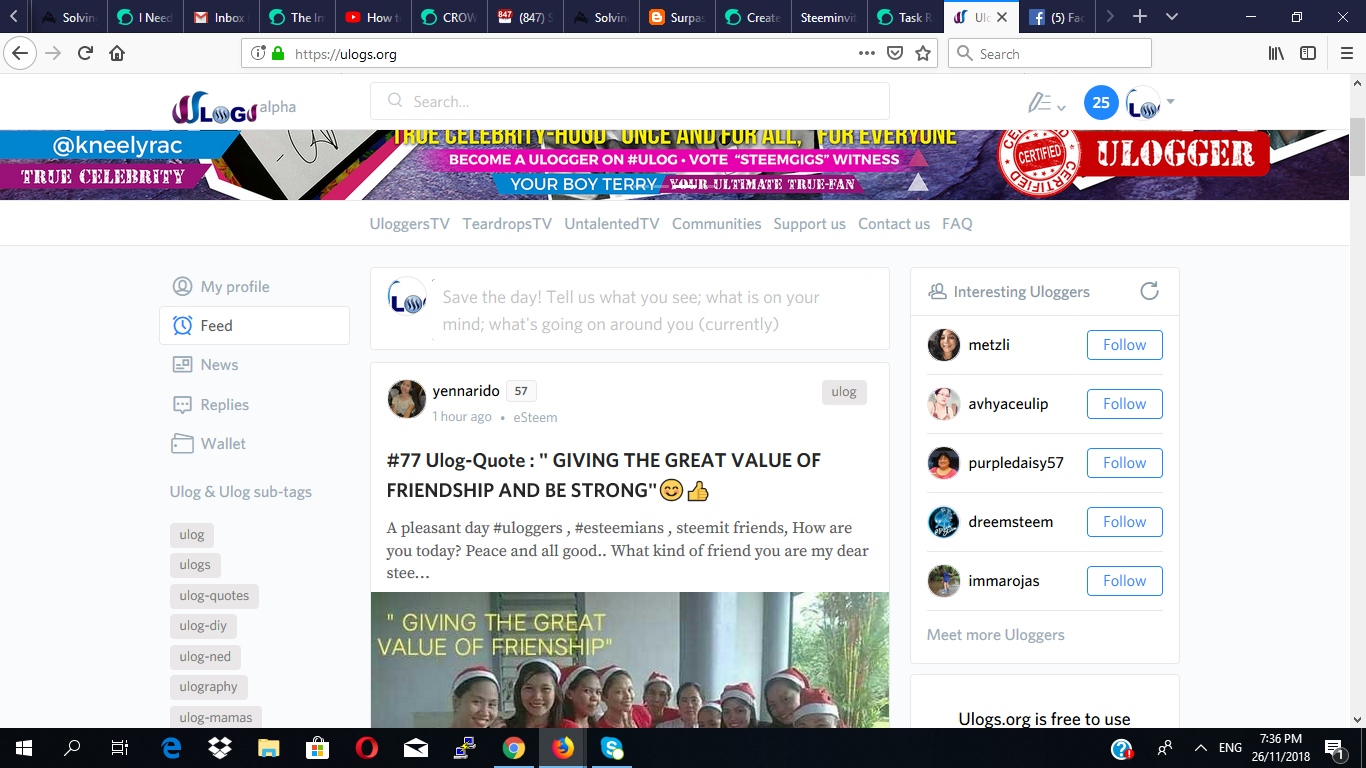The image size is (1366, 768).
Task: Open the write post pencil menu
Action: tap(1046, 102)
